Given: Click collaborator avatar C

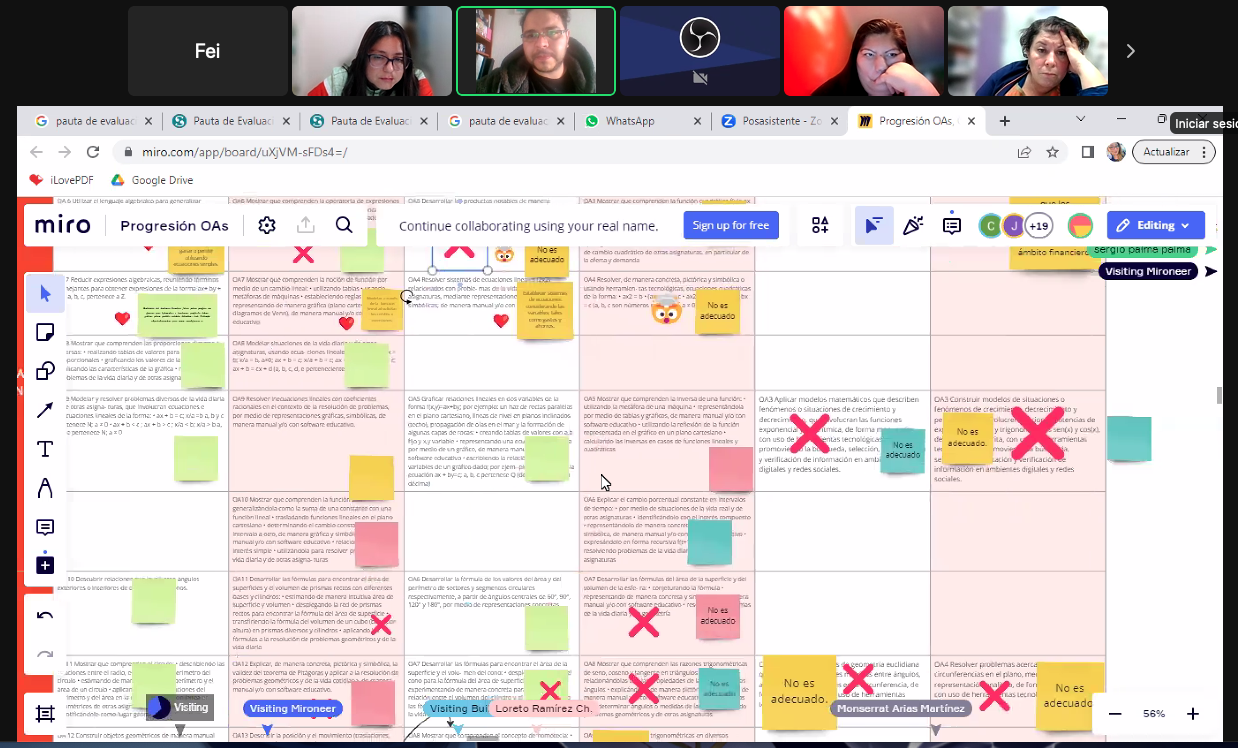Looking at the screenshot, I should [989, 225].
